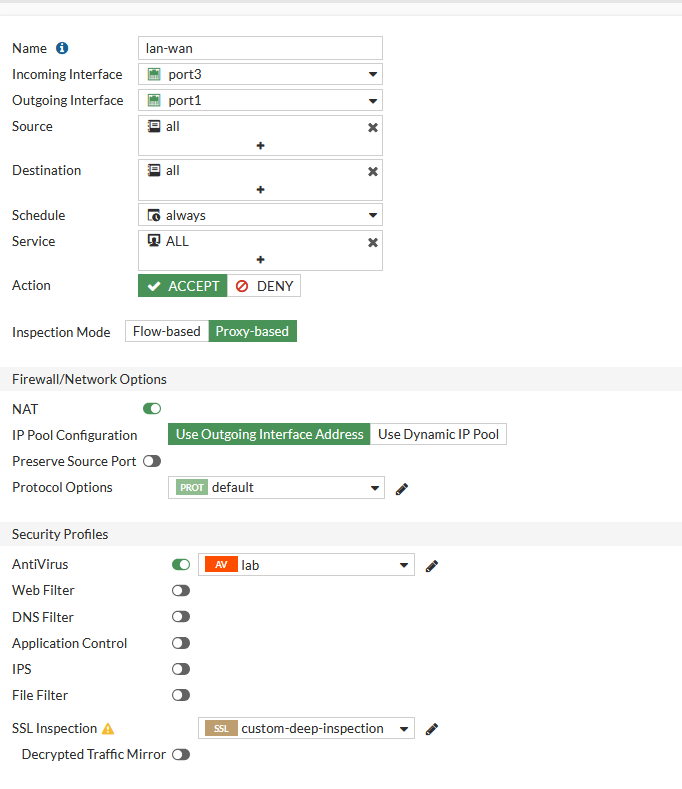Screen dimensions: 682x789
Task: Switch Inspection Mode to Flow-based
Action: pyautogui.click(x=167, y=331)
